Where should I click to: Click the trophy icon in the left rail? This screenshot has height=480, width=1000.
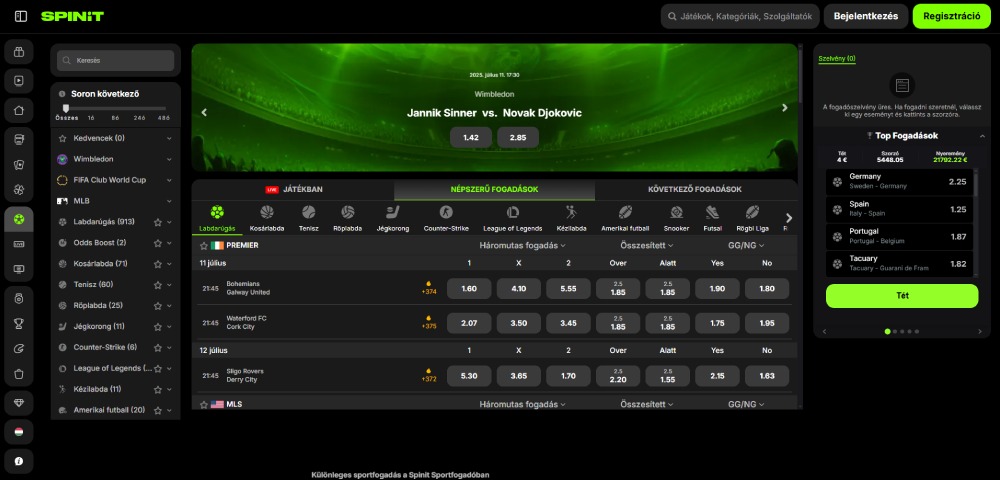(18, 322)
